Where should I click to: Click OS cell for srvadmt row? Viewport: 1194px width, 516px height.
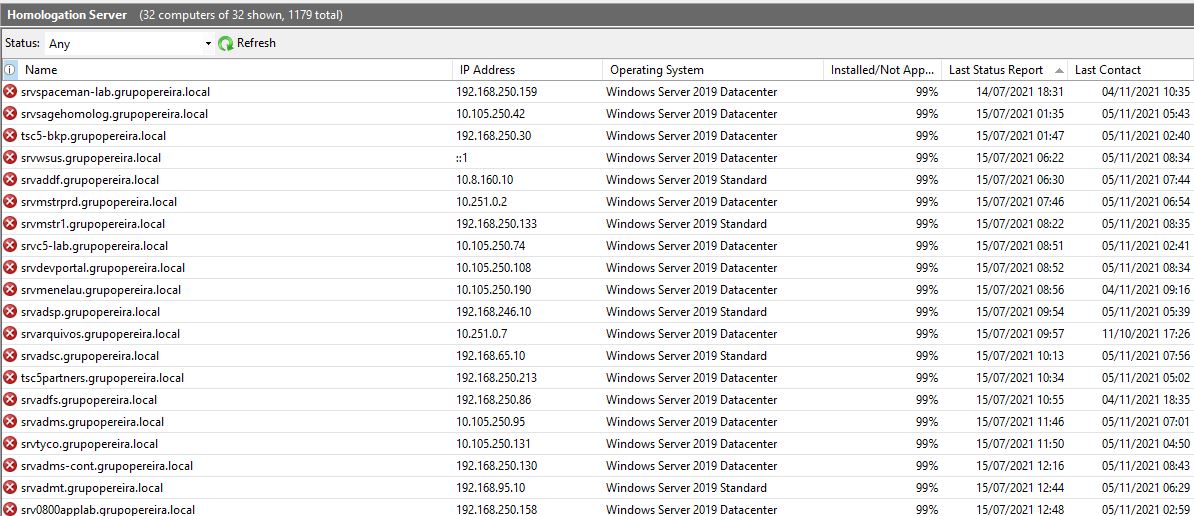click(x=686, y=488)
